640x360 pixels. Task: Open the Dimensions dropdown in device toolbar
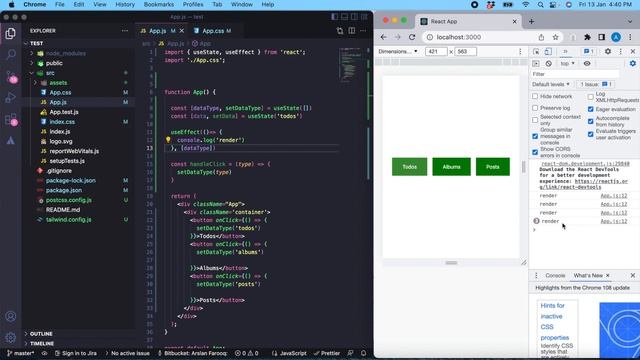398,51
